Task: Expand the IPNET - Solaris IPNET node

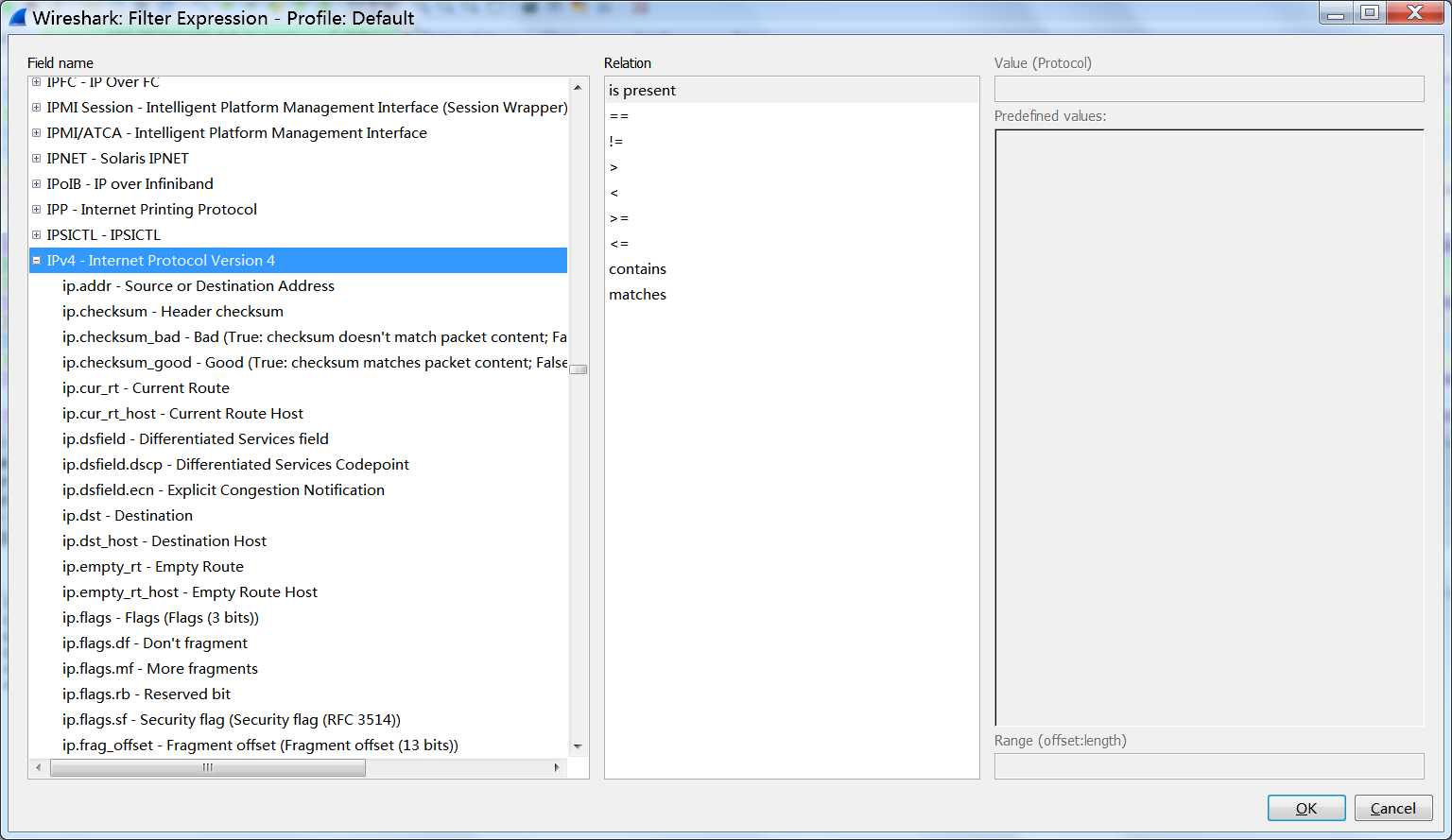Action: pyautogui.click(x=36, y=159)
